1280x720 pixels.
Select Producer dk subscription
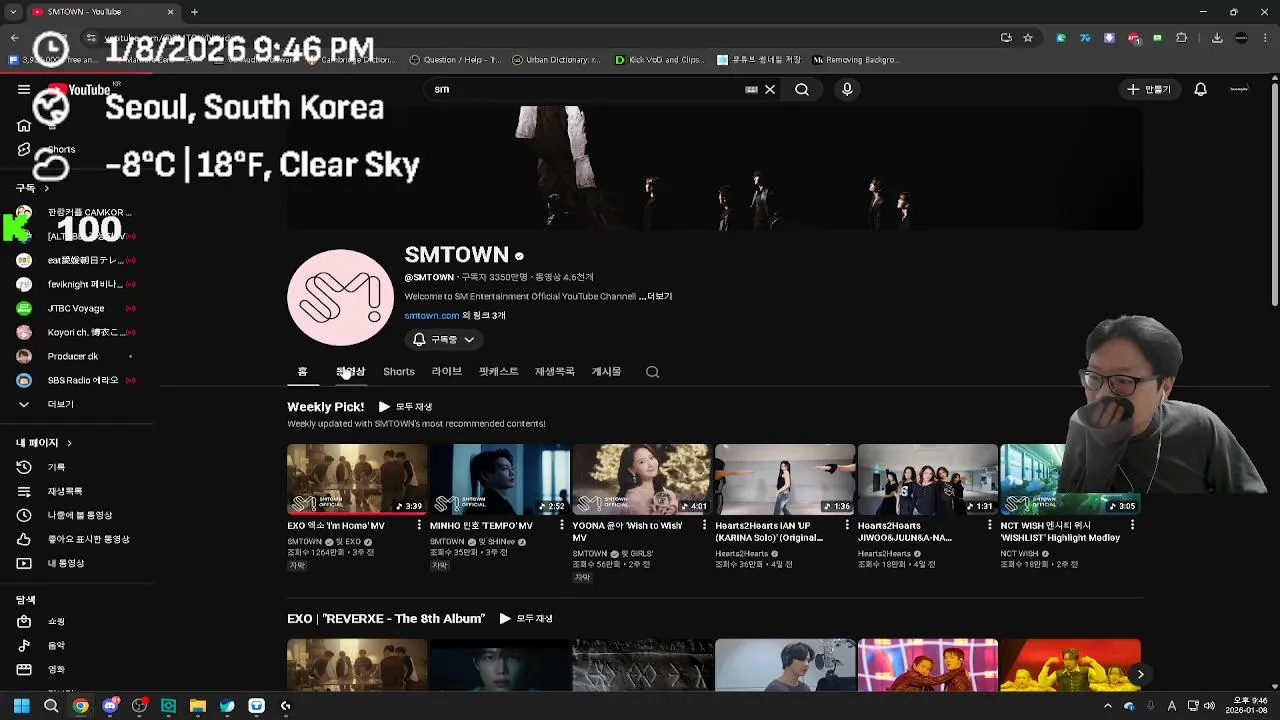[76, 356]
